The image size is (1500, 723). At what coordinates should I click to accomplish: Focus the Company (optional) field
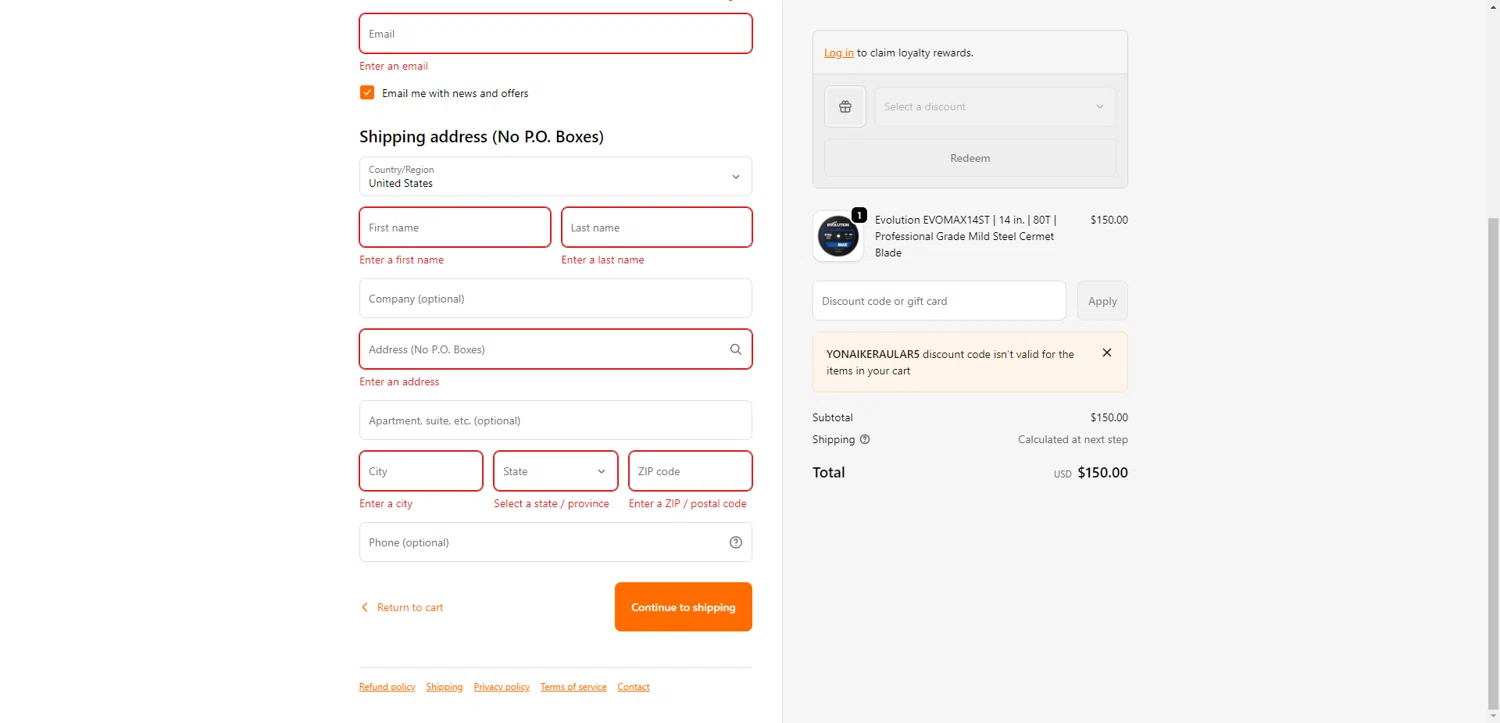click(x=555, y=298)
